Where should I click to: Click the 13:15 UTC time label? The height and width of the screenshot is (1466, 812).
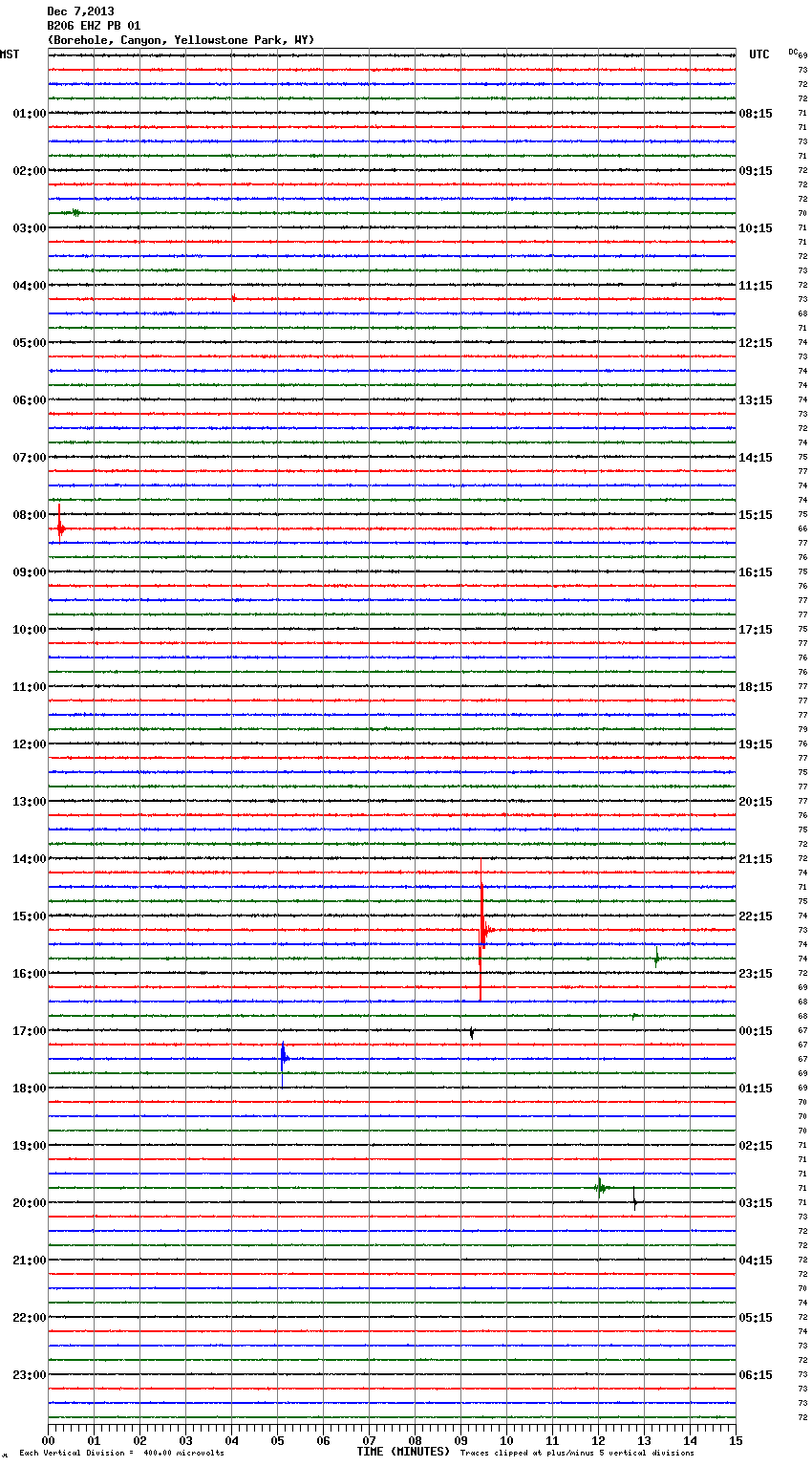pyautogui.click(x=756, y=400)
